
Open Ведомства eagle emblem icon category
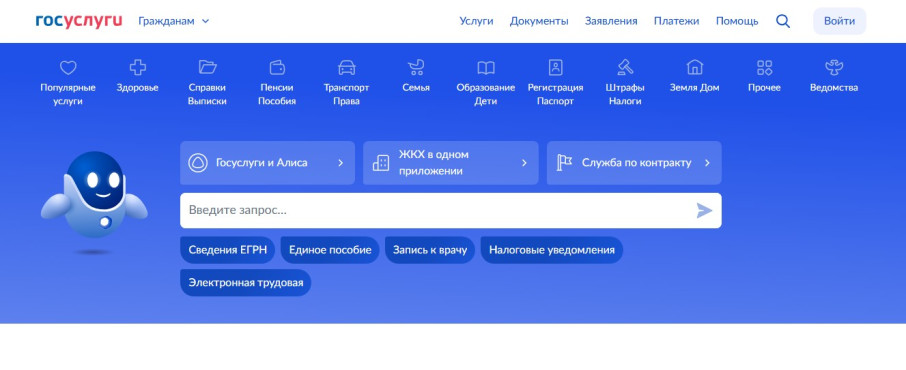834,76
